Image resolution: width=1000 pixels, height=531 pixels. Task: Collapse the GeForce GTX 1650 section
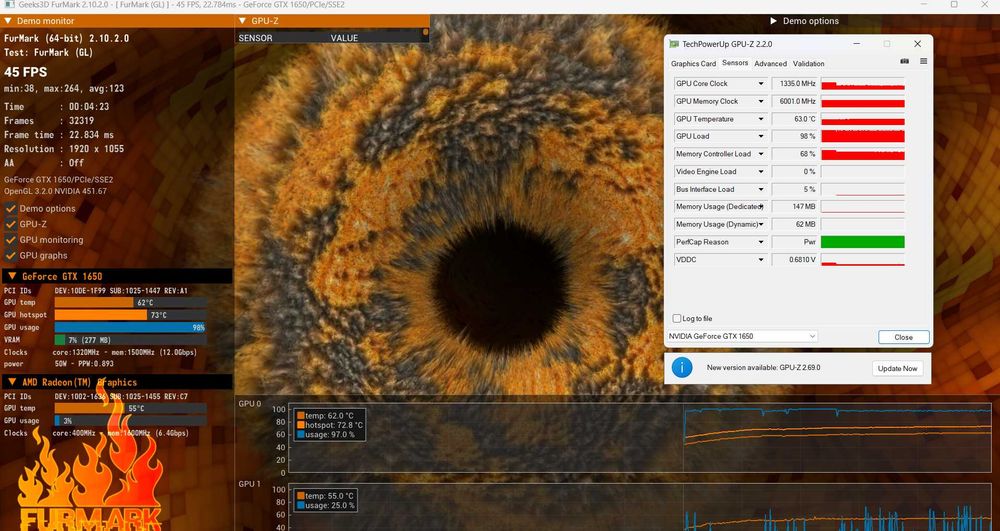[11, 276]
